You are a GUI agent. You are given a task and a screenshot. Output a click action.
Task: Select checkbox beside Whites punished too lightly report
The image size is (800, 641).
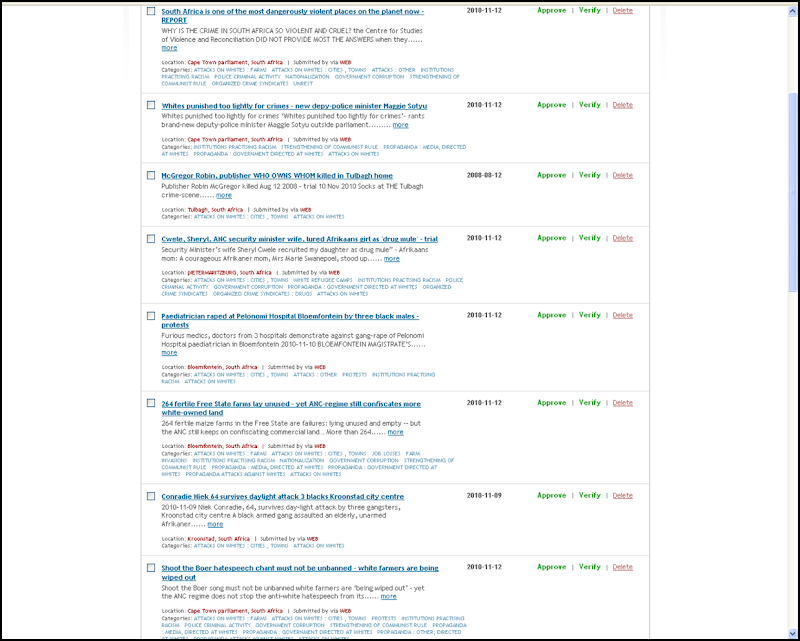pos(151,105)
